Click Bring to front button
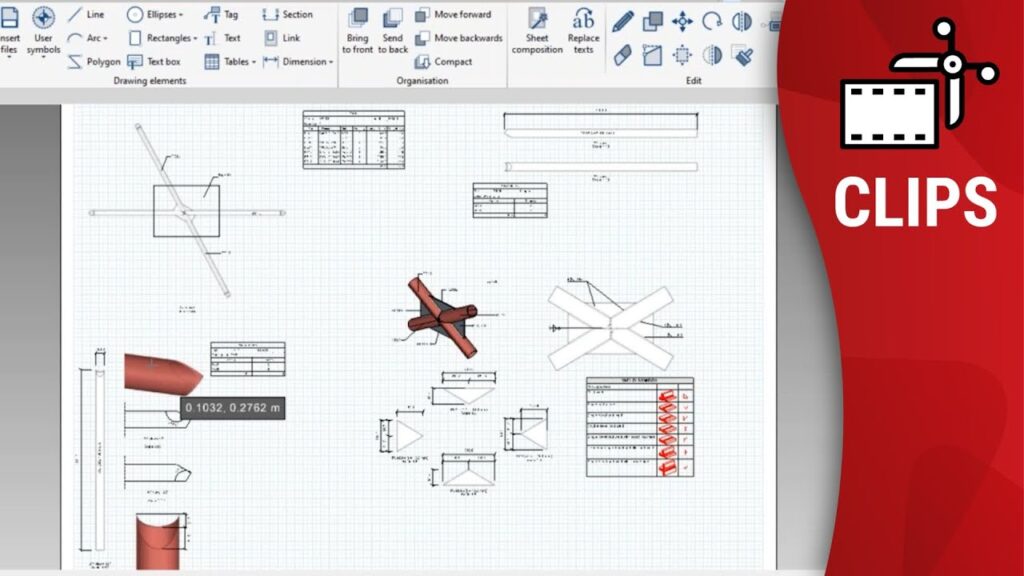This screenshot has width=1024, height=576. click(357, 30)
